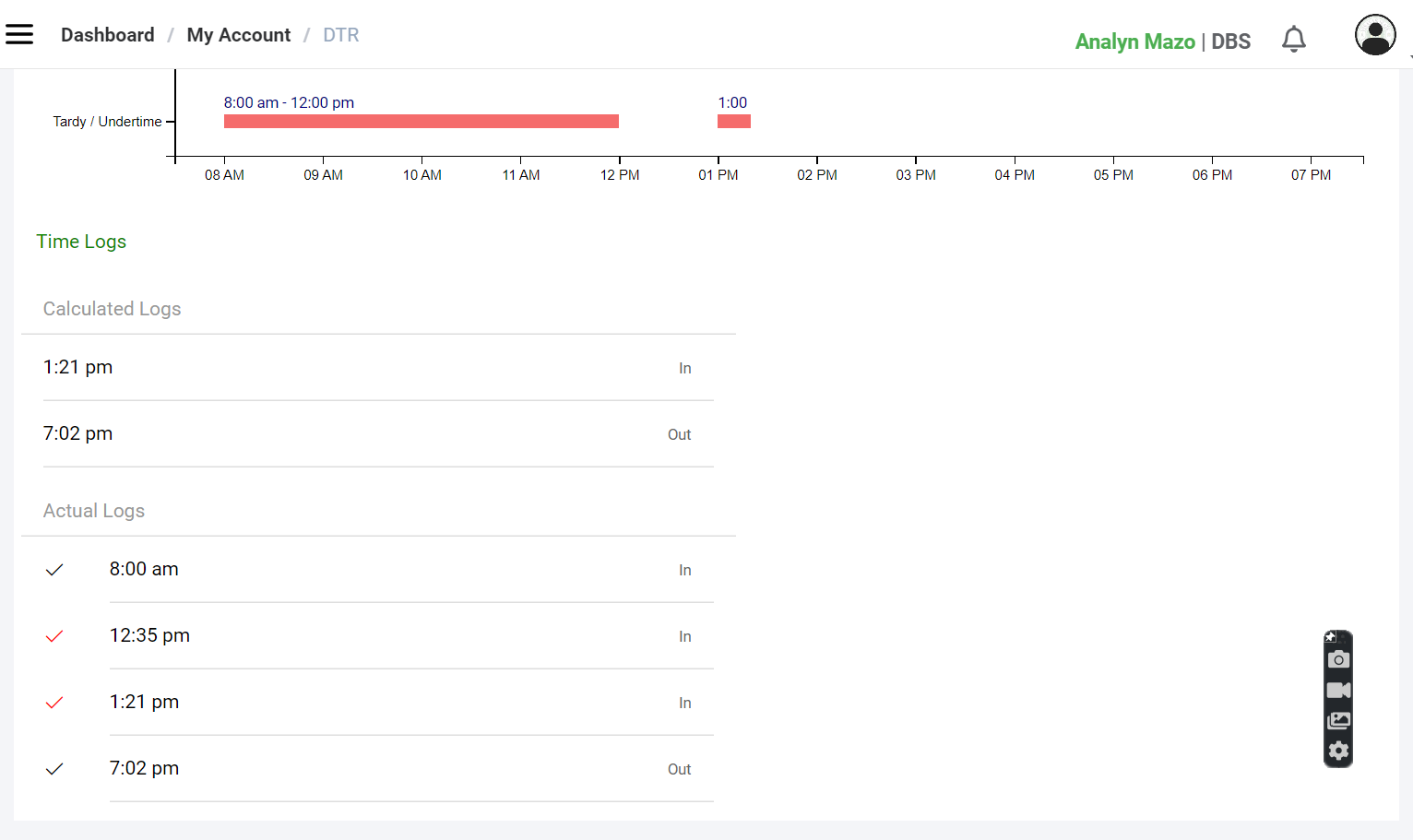Start recording with the video camera icon
The width and height of the screenshot is (1413, 840).
[1338, 690]
